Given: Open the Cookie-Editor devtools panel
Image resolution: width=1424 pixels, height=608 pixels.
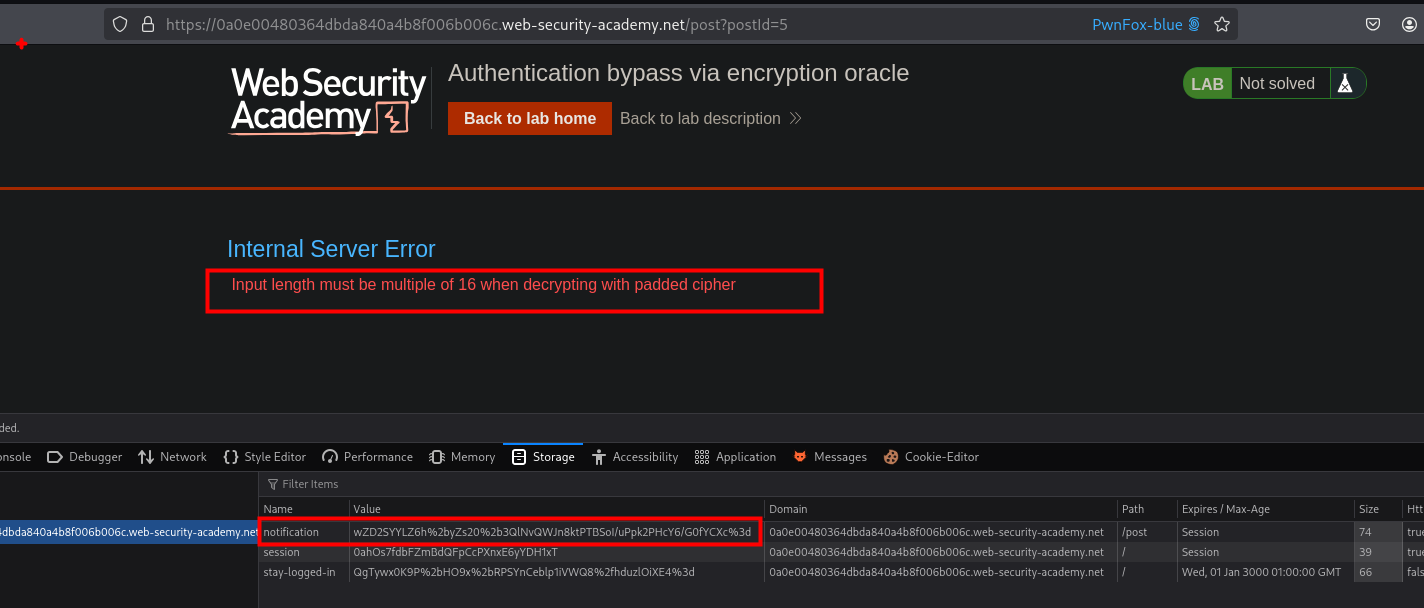Looking at the screenshot, I should click(x=931, y=457).
